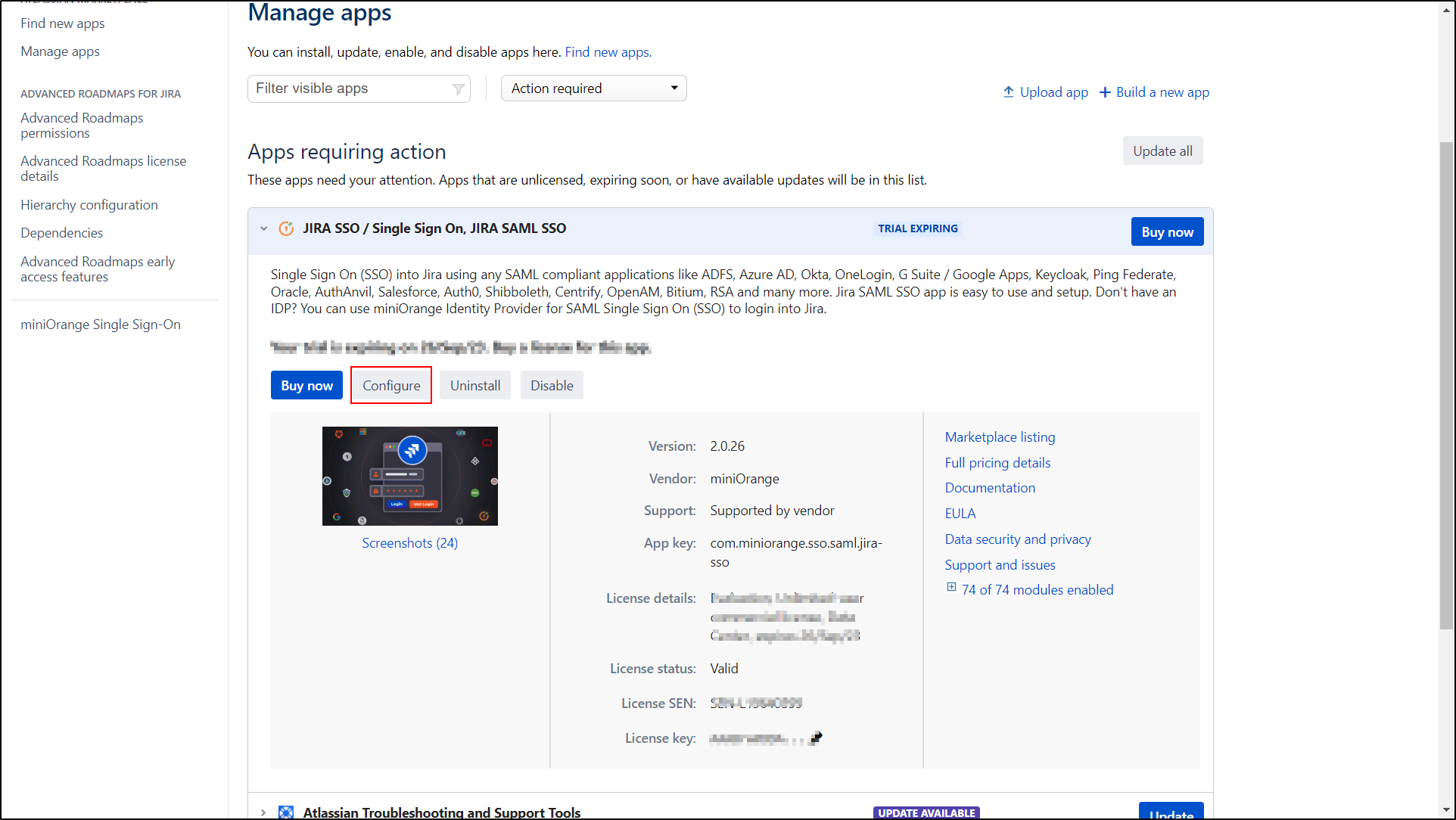The width and height of the screenshot is (1456, 820).
Task: Click the Atlassian Troubleshooting and Support Tools icon
Action: [x=286, y=812]
